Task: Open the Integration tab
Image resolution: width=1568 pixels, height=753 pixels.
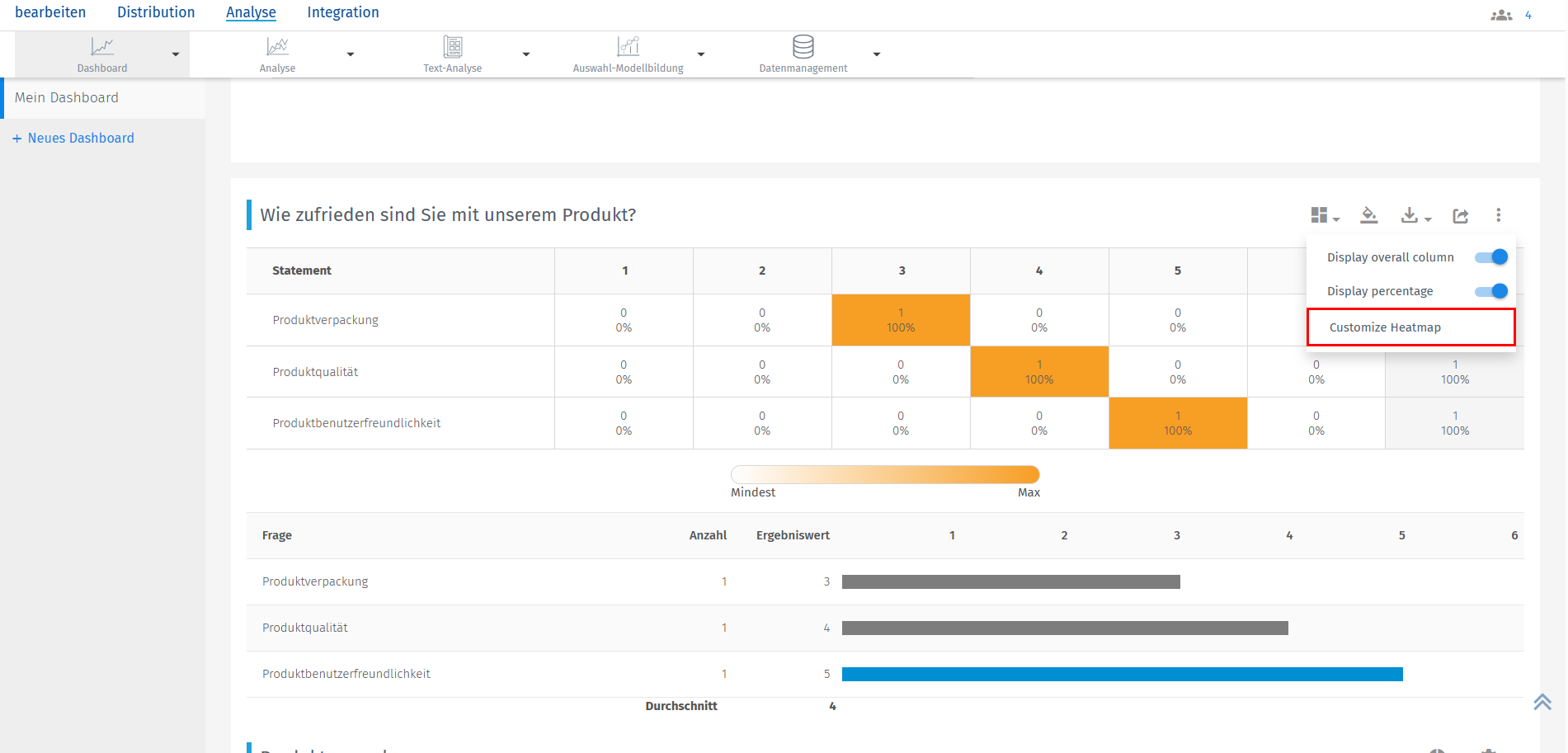Action: pos(343,12)
